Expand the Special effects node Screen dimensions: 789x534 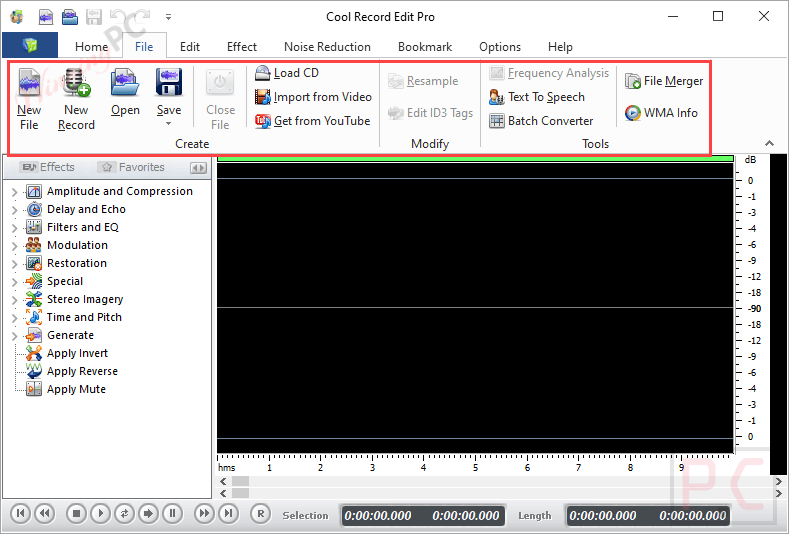coord(14,282)
